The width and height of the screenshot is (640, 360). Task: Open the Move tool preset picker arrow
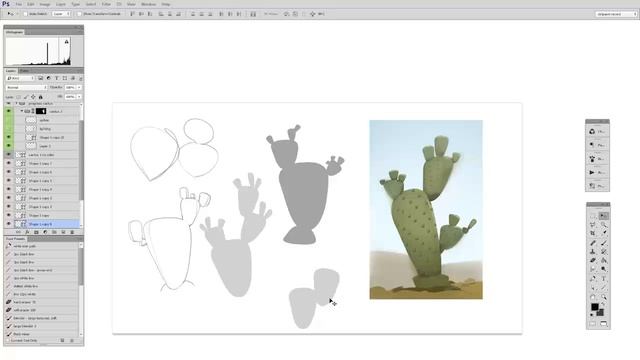[x=17, y=14]
